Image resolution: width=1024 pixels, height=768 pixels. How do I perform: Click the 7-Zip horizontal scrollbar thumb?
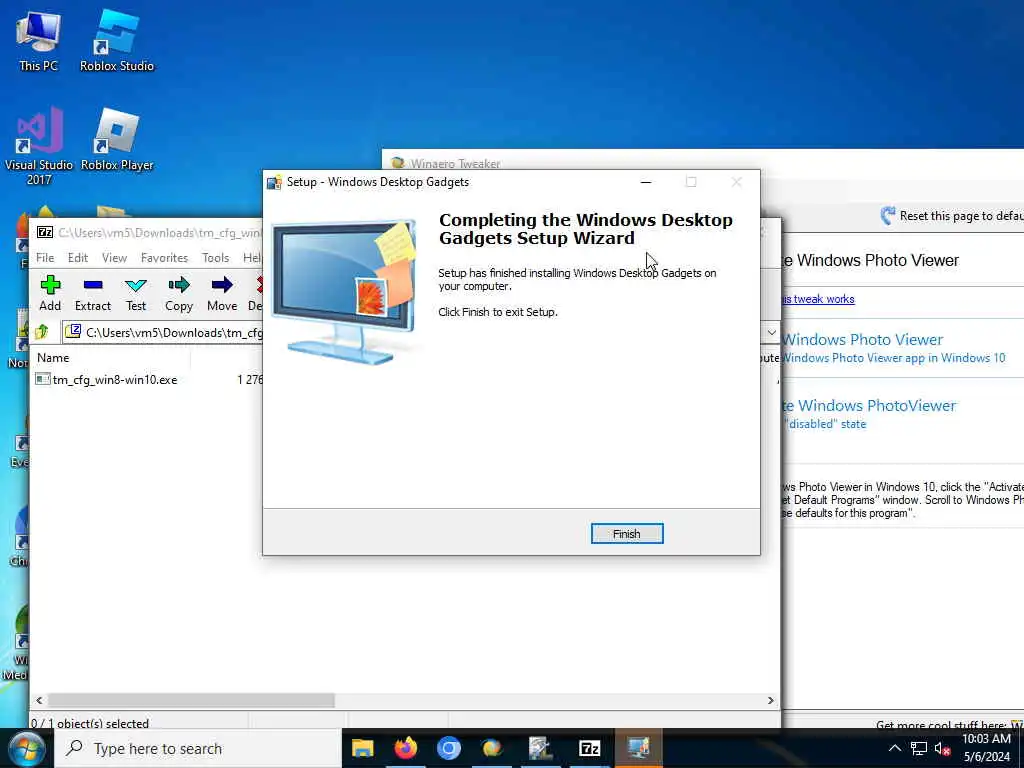point(191,700)
